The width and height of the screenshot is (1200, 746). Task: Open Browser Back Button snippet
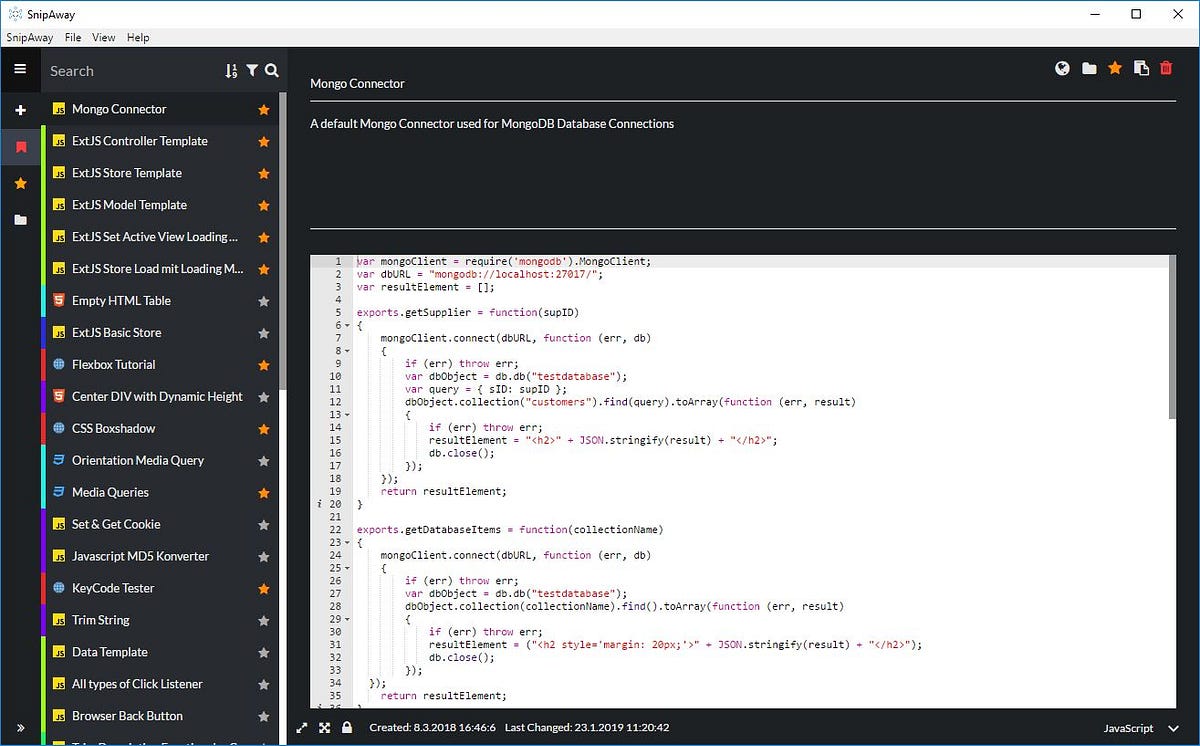(161, 716)
